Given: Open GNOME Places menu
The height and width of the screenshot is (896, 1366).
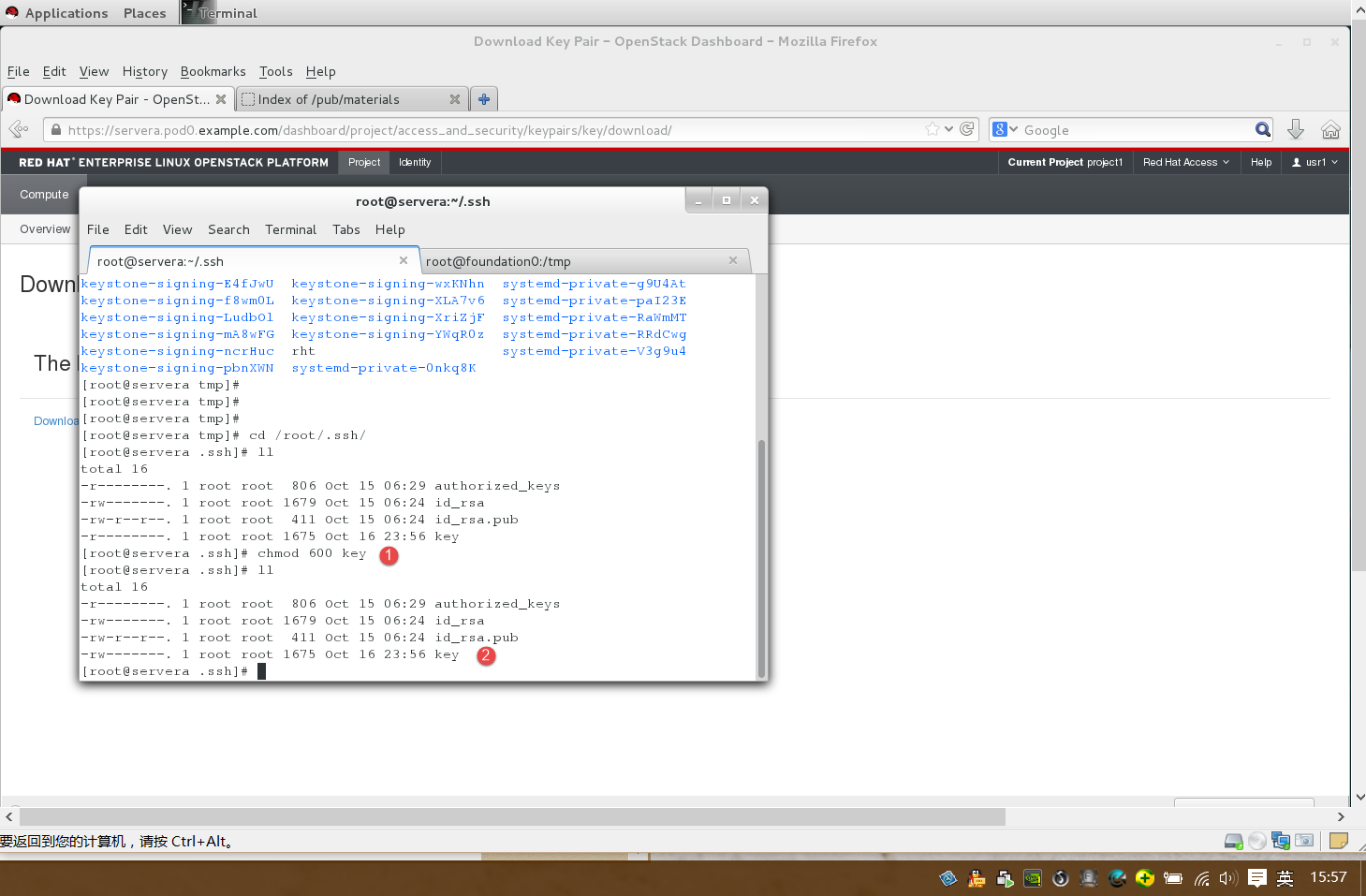Looking at the screenshot, I should click(144, 13).
